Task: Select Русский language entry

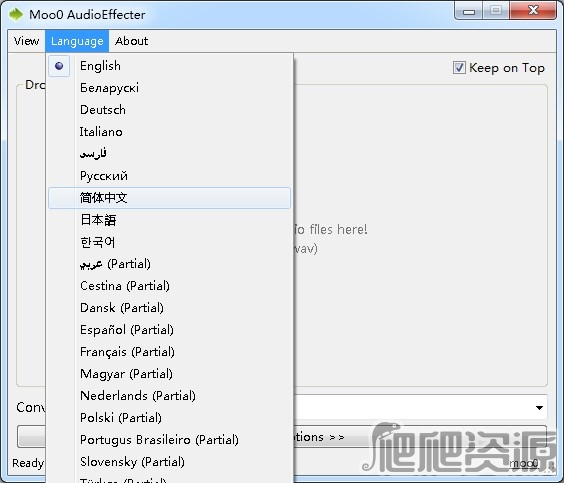Action: 169,176
